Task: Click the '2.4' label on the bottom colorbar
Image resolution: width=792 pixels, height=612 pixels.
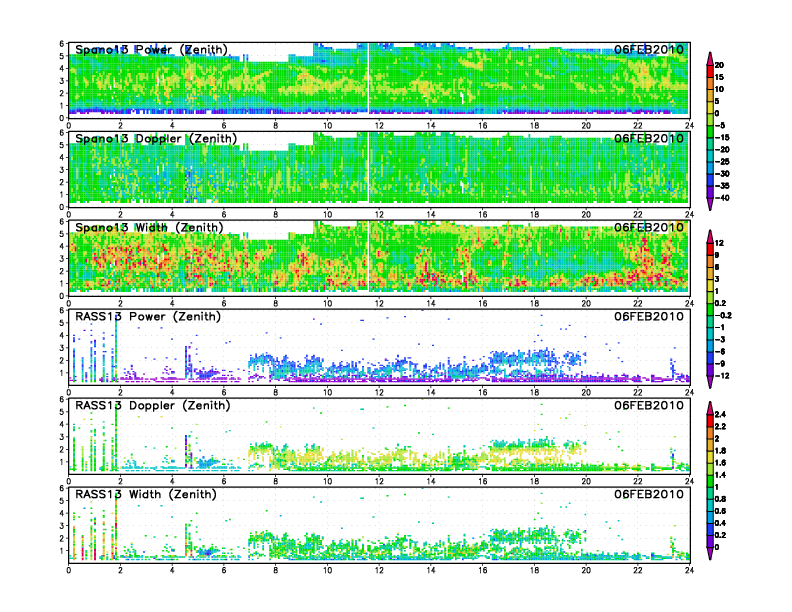Action: 720,414
